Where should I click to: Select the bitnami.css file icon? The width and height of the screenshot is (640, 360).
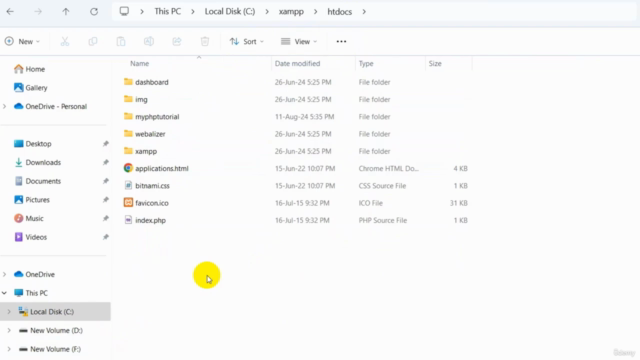[x=128, y=185]
